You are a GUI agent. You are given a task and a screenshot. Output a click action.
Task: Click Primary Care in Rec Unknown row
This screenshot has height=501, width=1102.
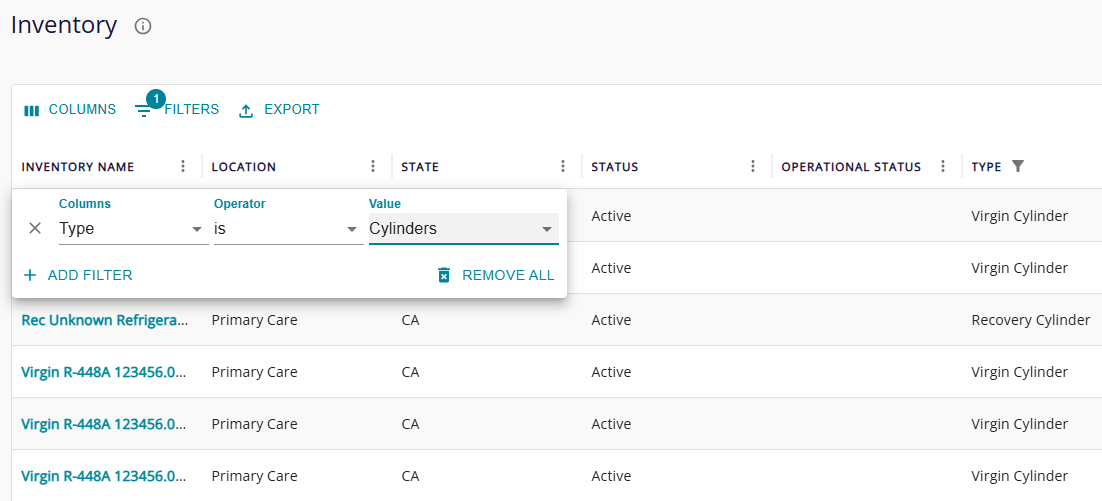[254, 320]
